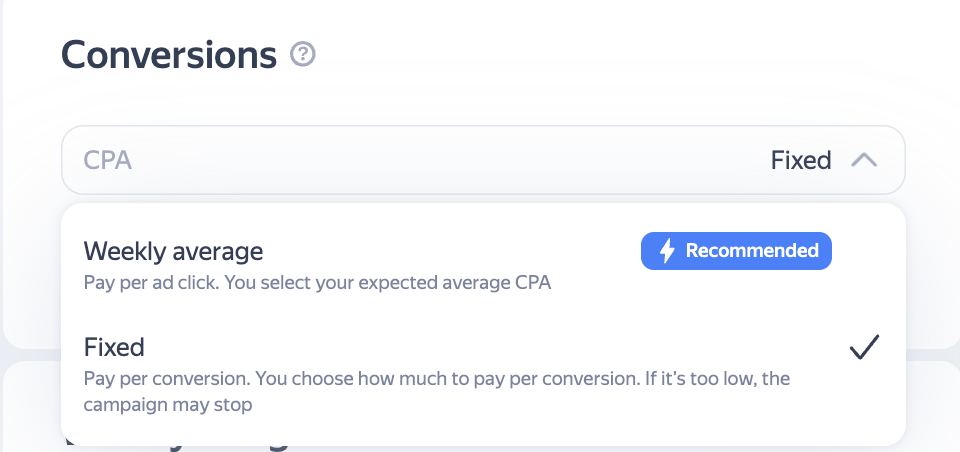The width and height of the screenshot is (960, 452).
Task: Click the CPA label in the dropdown field
Action: (108, 160)
